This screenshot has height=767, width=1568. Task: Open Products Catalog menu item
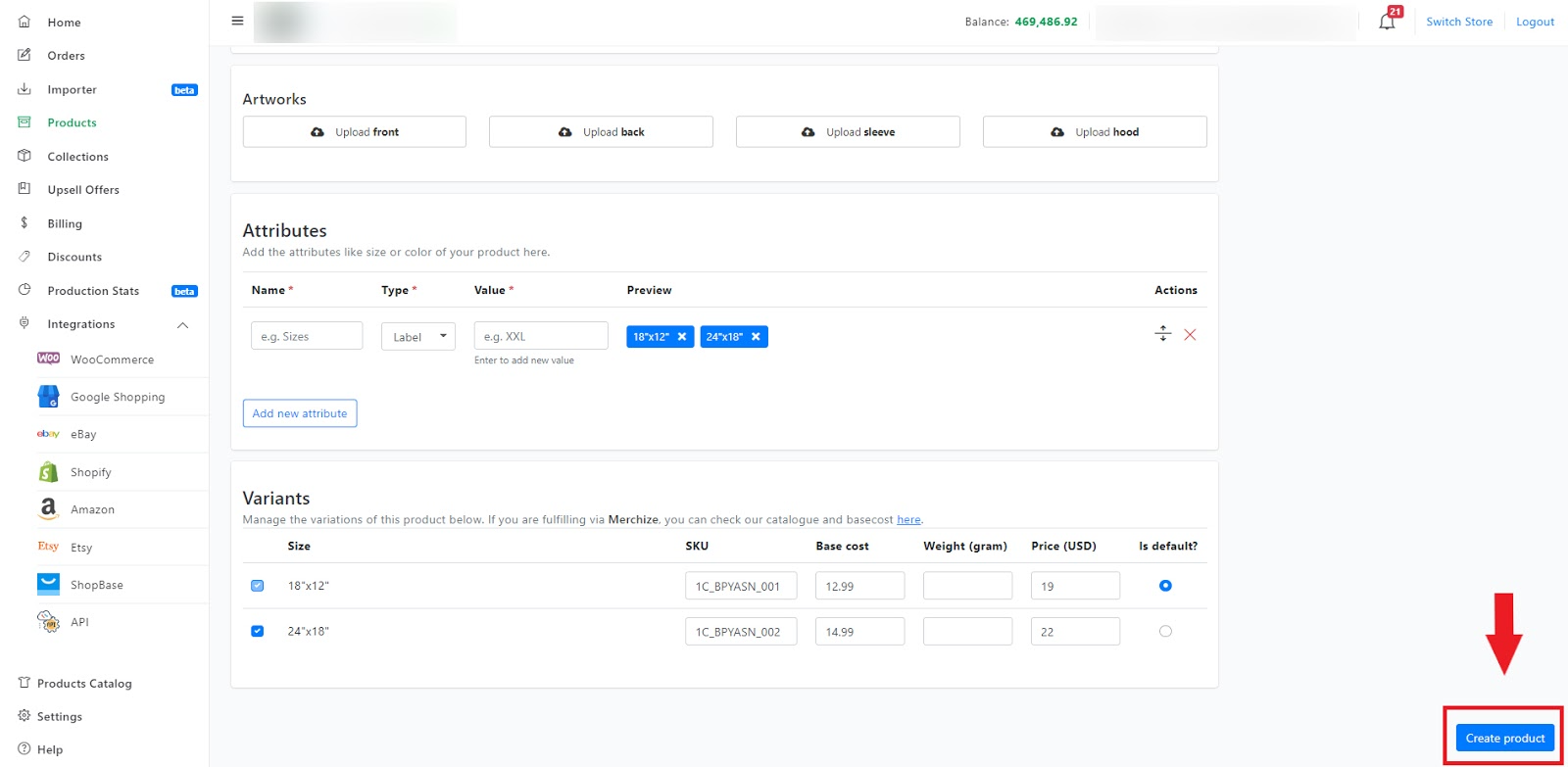(84, 684)
